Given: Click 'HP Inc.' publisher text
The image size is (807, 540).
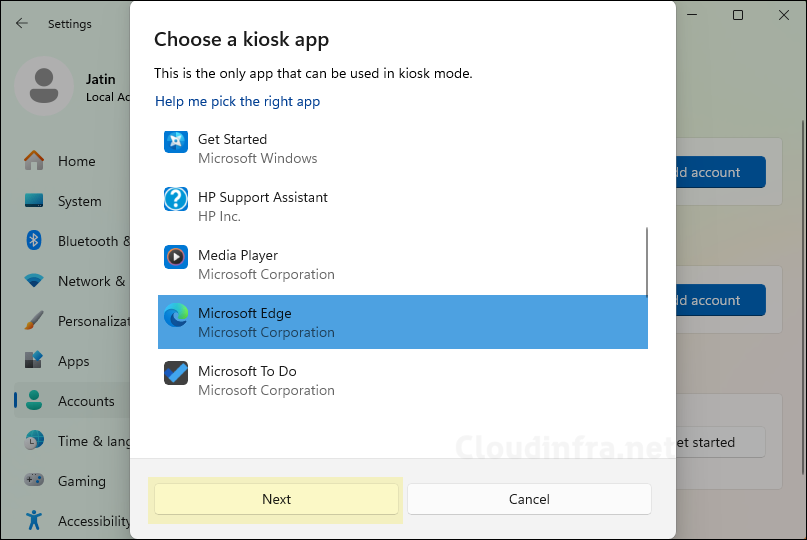Looking at the screenshot, I should 219,216.
